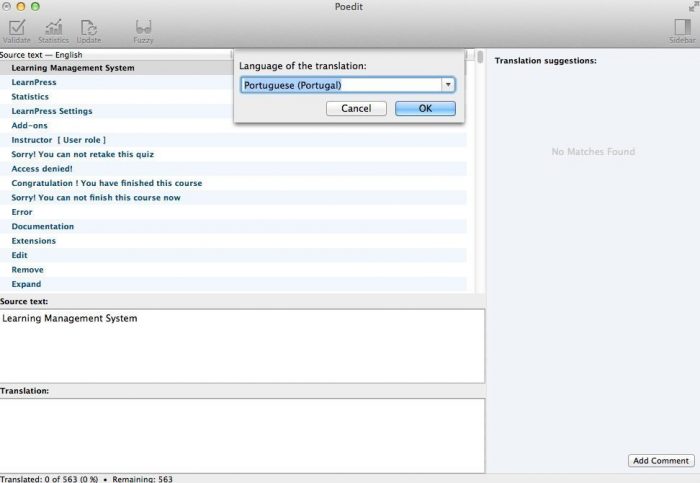
Task: Select the 'Edit' row
Action: (x=233, y=255)
